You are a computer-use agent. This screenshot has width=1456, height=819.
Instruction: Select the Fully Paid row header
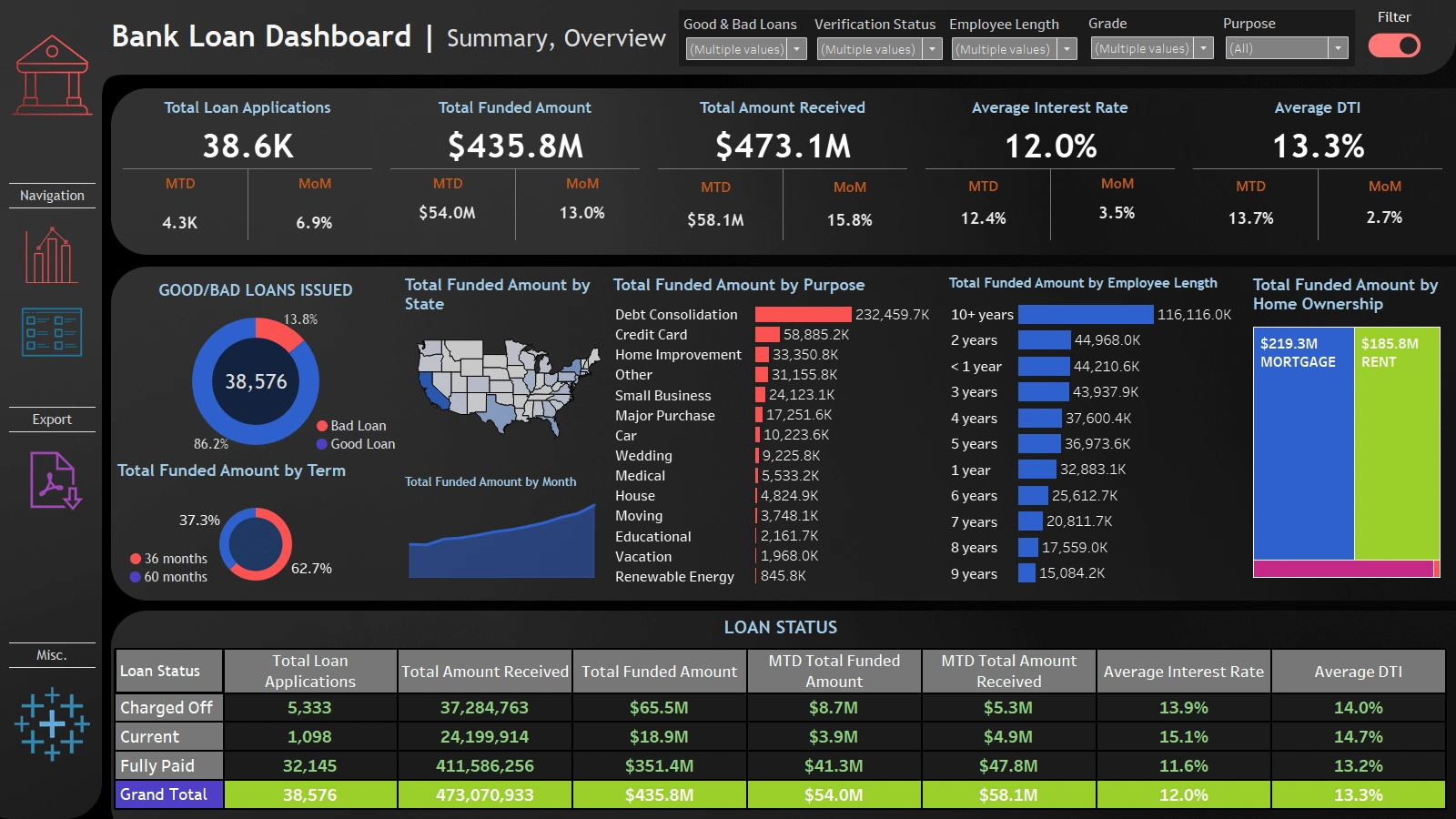pyautogui.click(x=168, y=765)
